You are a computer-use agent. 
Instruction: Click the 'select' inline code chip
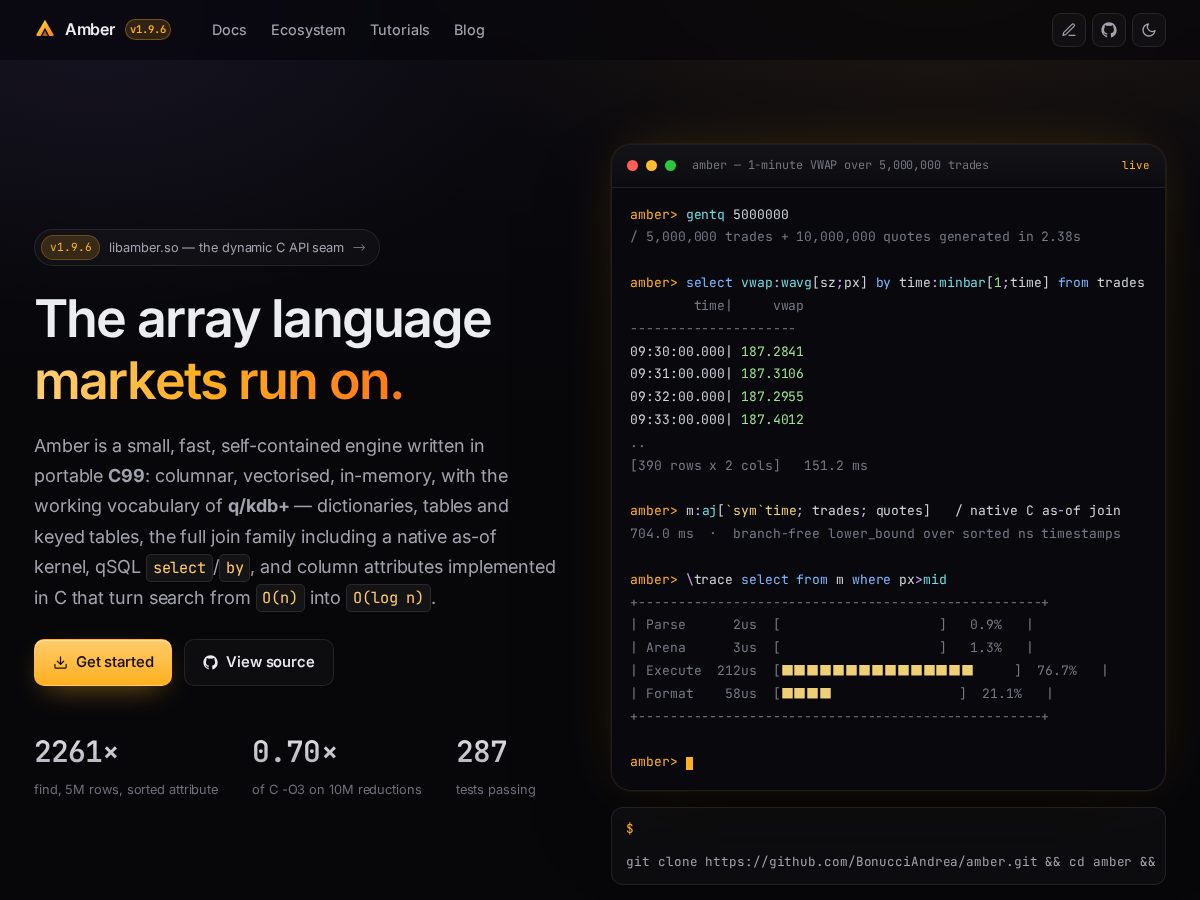[179, 568]
